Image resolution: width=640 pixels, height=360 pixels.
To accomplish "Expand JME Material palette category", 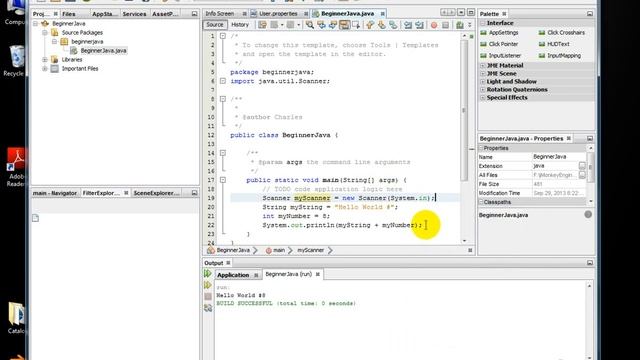I will click(x=483, y=66).
